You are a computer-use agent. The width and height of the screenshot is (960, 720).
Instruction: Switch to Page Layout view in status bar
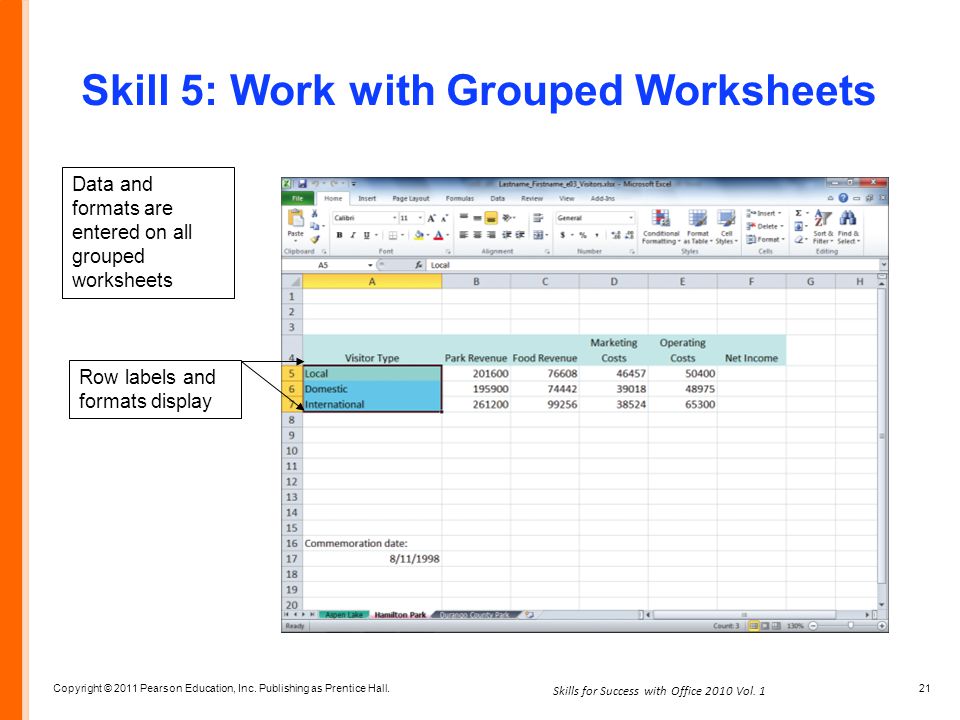(765, 626)
